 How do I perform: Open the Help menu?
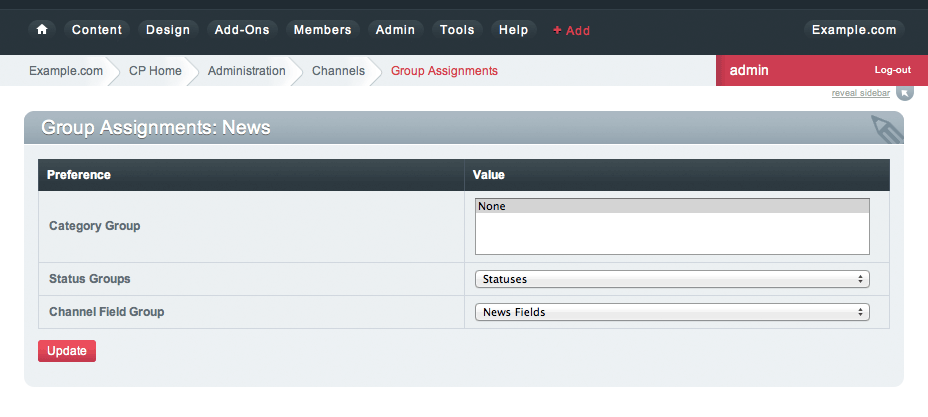point(513,30)
